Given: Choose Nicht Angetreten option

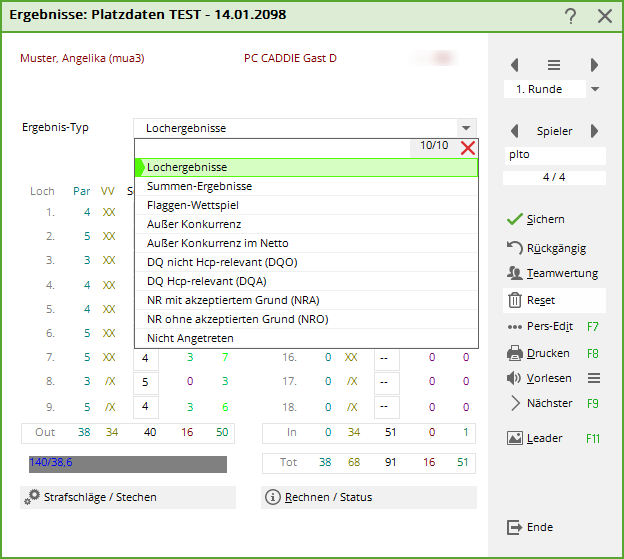Looking at the screenshot, I should point(188,338).
